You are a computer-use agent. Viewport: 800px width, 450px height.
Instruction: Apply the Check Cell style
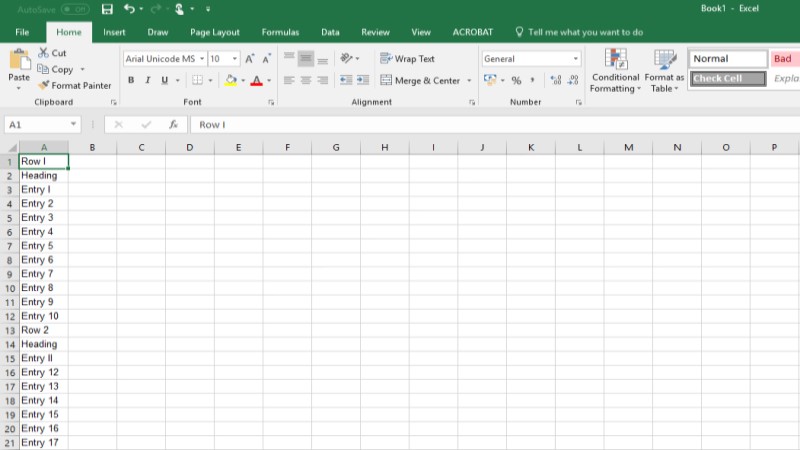[x=728, y=79]
